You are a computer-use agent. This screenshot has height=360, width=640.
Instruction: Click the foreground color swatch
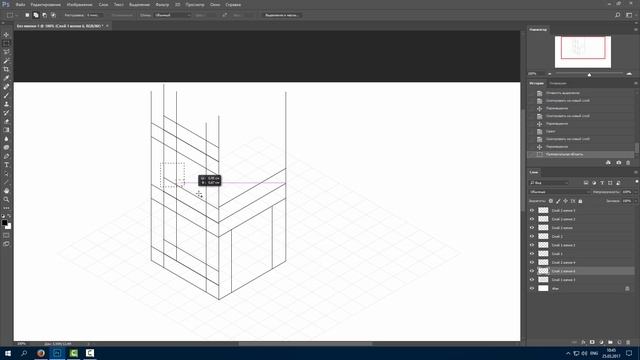[x=4, y=222]
